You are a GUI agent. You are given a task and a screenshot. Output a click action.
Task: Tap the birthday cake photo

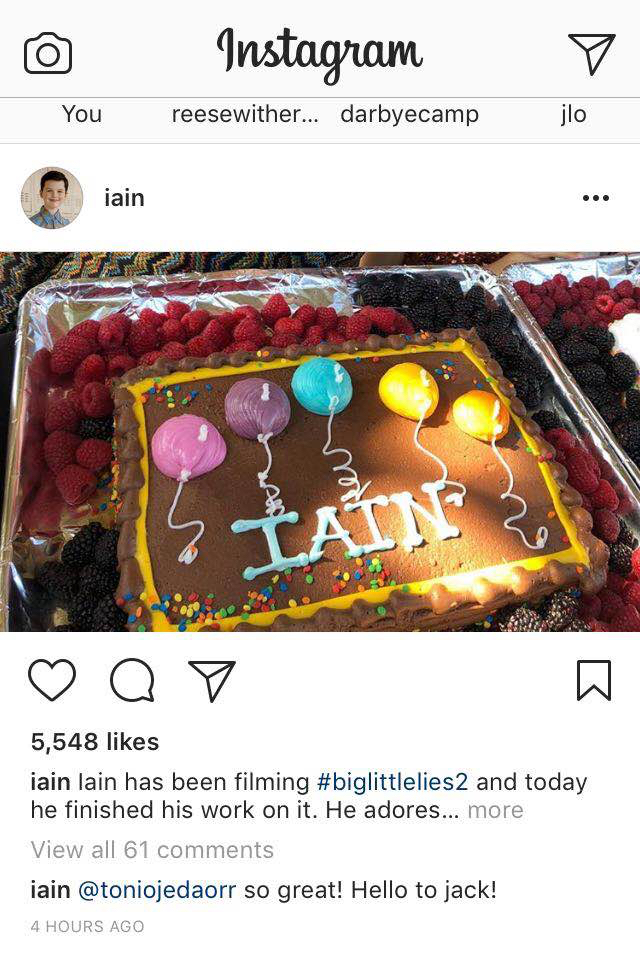(x=320, y=442)
